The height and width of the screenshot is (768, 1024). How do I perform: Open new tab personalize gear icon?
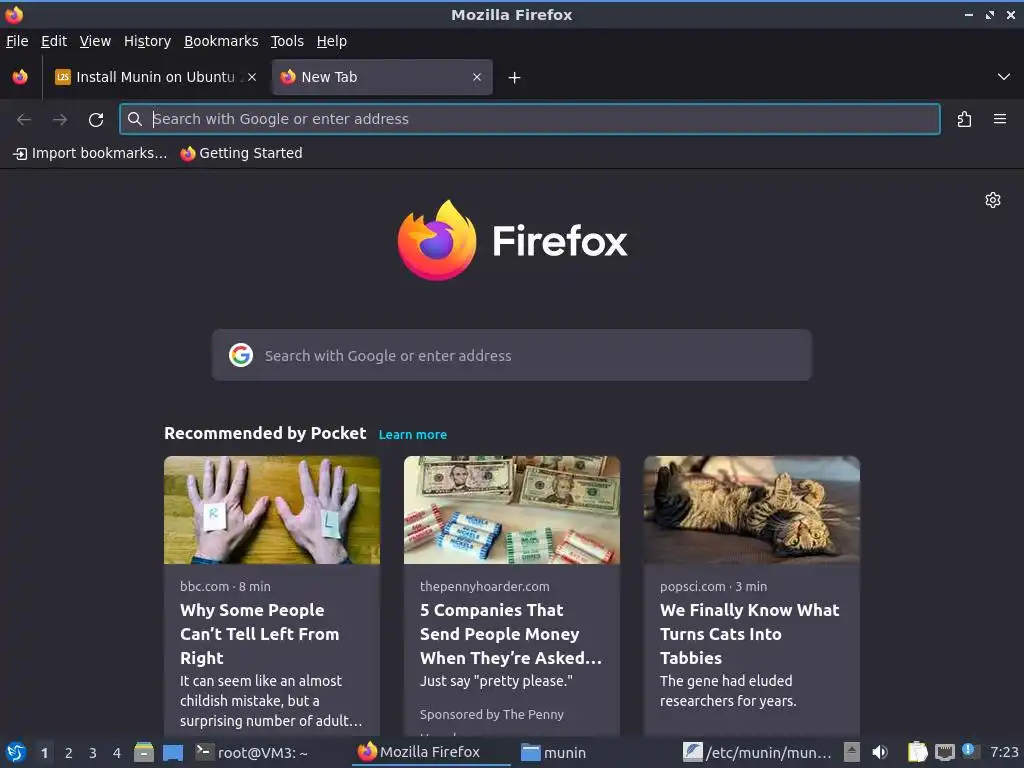[993, 200]
